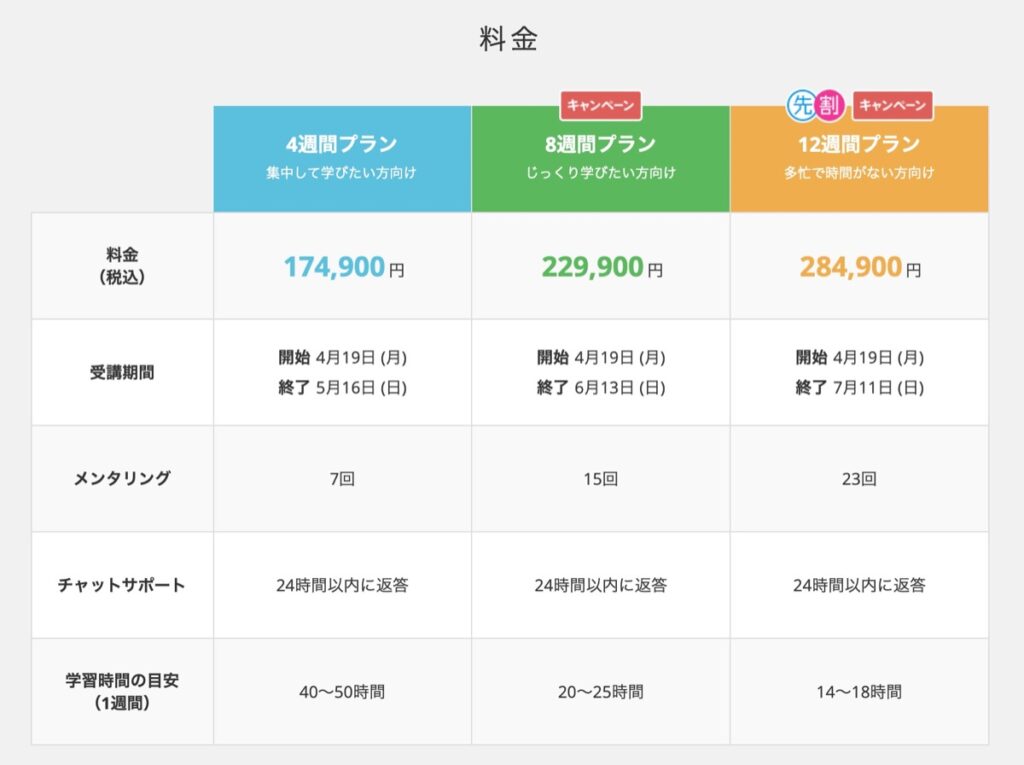1024x765 pixels.
Task: Click the 15回 mentoring cell
Action: tap(601, 479)
